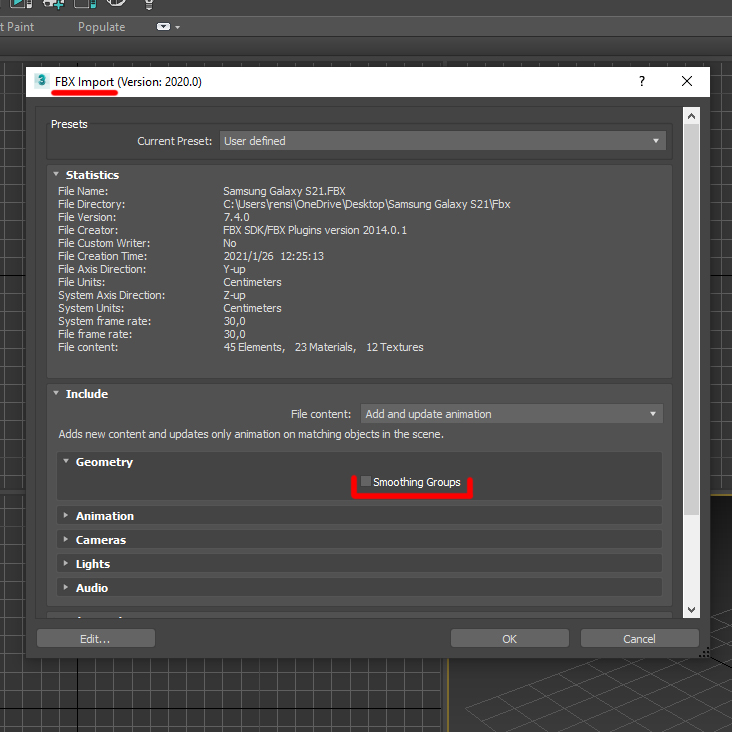Click the 'File Name:' label
732x732 pixels.
point(83,191)
